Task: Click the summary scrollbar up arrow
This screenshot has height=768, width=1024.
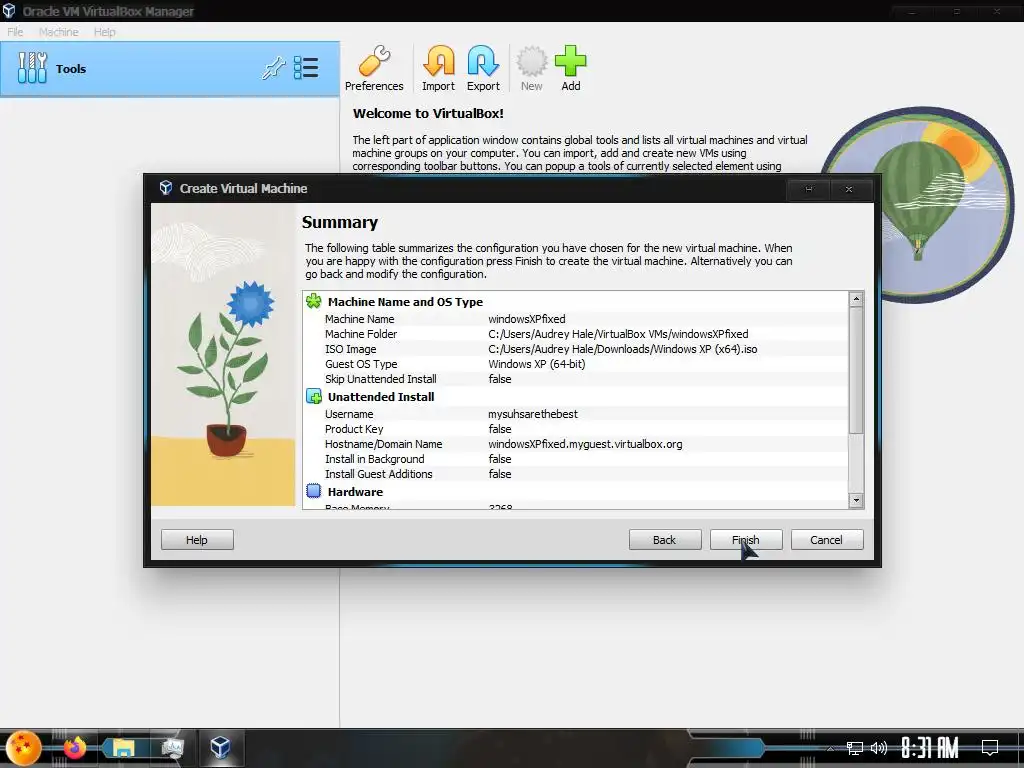Action: click(x=856, y=299)
